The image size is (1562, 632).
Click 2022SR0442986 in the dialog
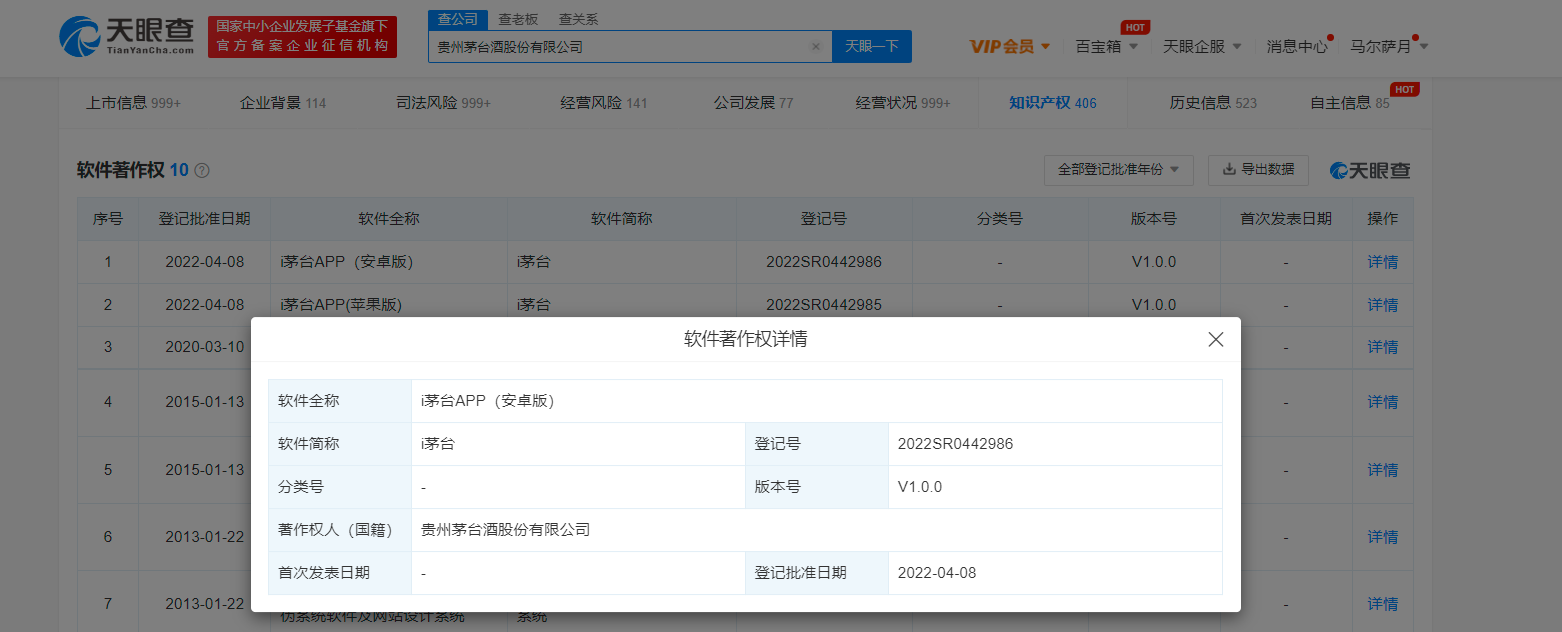(955, 444)
